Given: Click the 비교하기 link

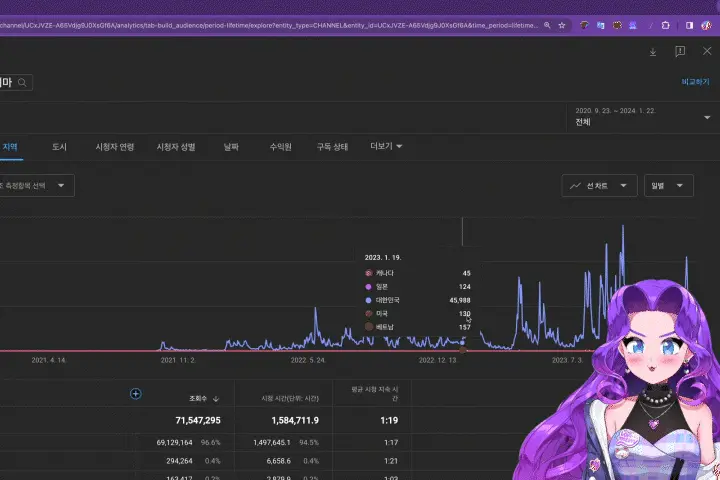Looking at the screenshot, I should (695, 82).
